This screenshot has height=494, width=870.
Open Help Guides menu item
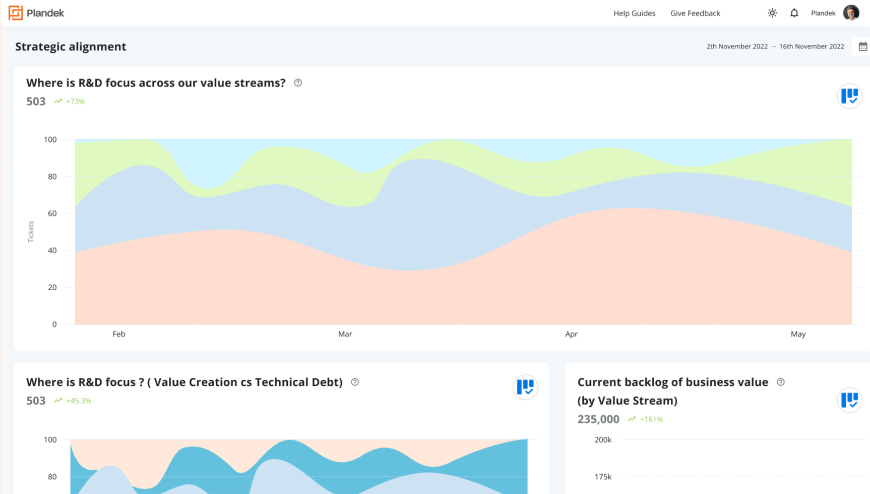(634, 13)
